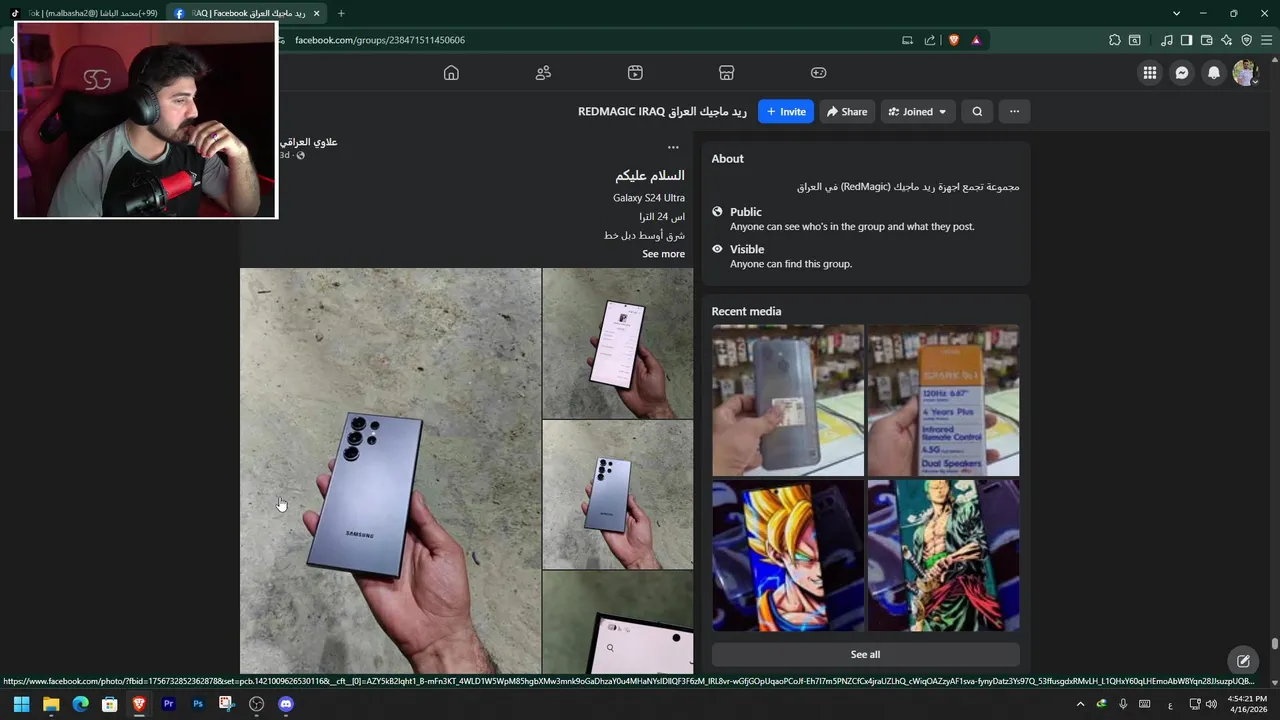Click the share page icon in address bar
This screenshot has width=1280, height=720.
pyautogui.click(x=930, y=40)
